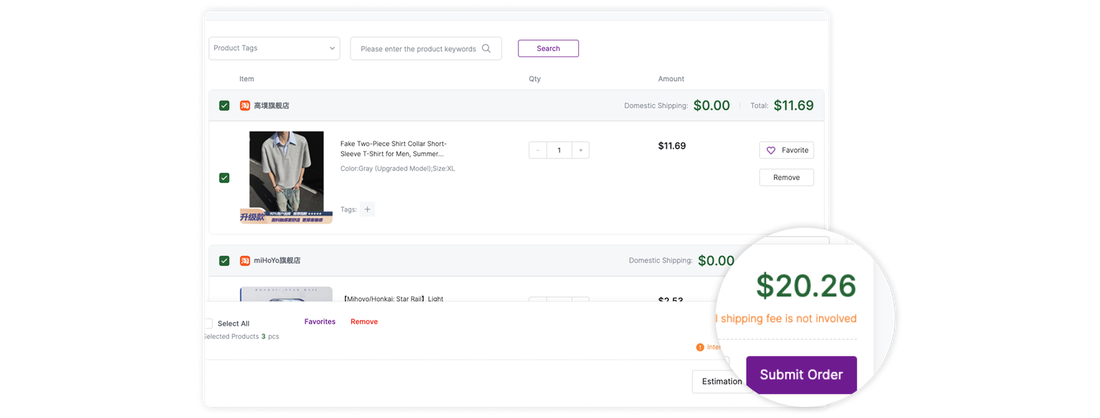The width and height of the screenshot is (1100, 418).
Task: Uncheck the miHoYo旗舰店 store checkbox
Action: click(224, 261)
